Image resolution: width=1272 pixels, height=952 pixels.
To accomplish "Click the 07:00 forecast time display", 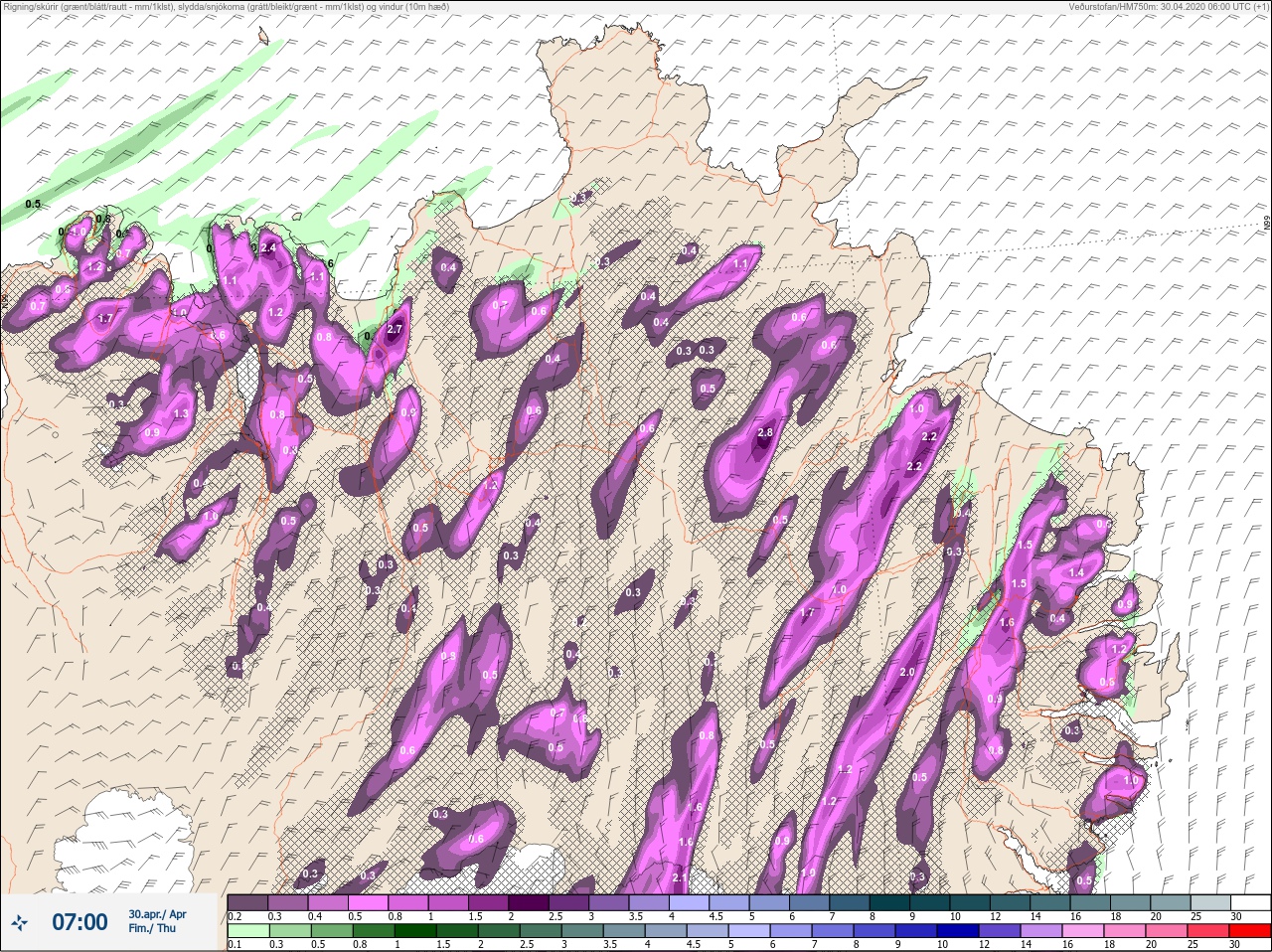I will click(79, 922).
